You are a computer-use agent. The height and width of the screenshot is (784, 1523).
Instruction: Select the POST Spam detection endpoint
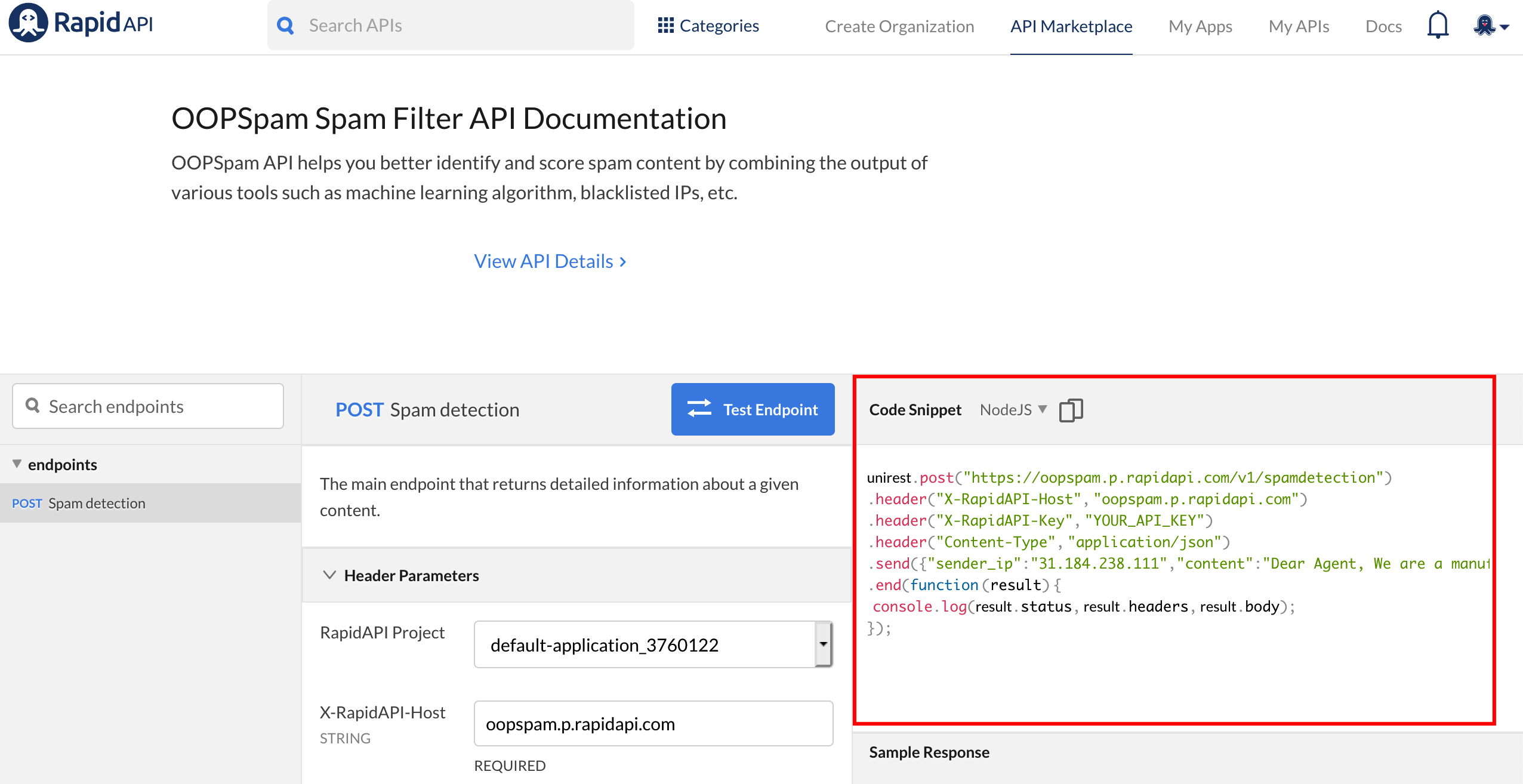(x=95, y=502)
